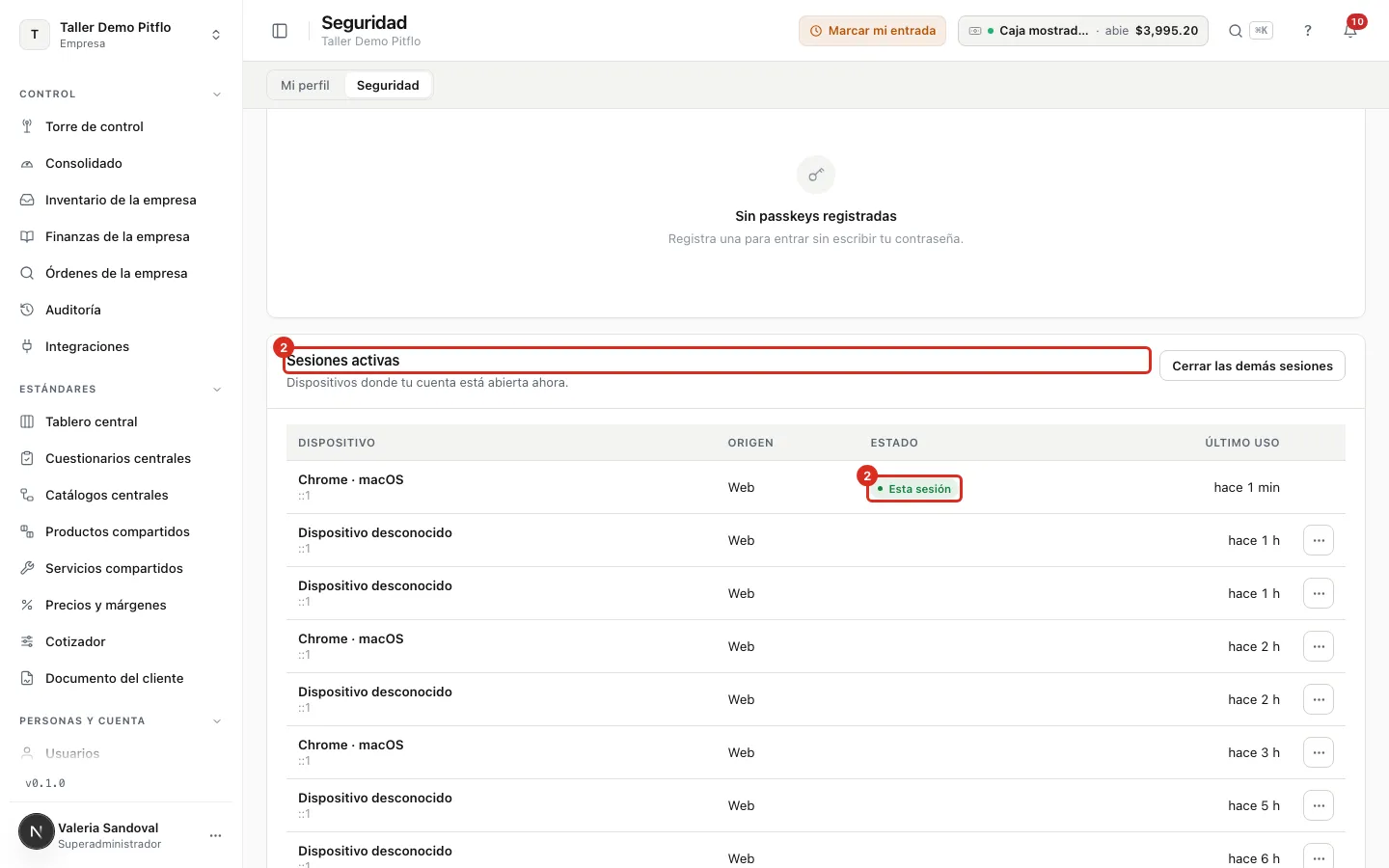Click the Esta sesión status badge
This screenshot has height=868, width=1389.
pyautogui.click(x=914, y=489)
